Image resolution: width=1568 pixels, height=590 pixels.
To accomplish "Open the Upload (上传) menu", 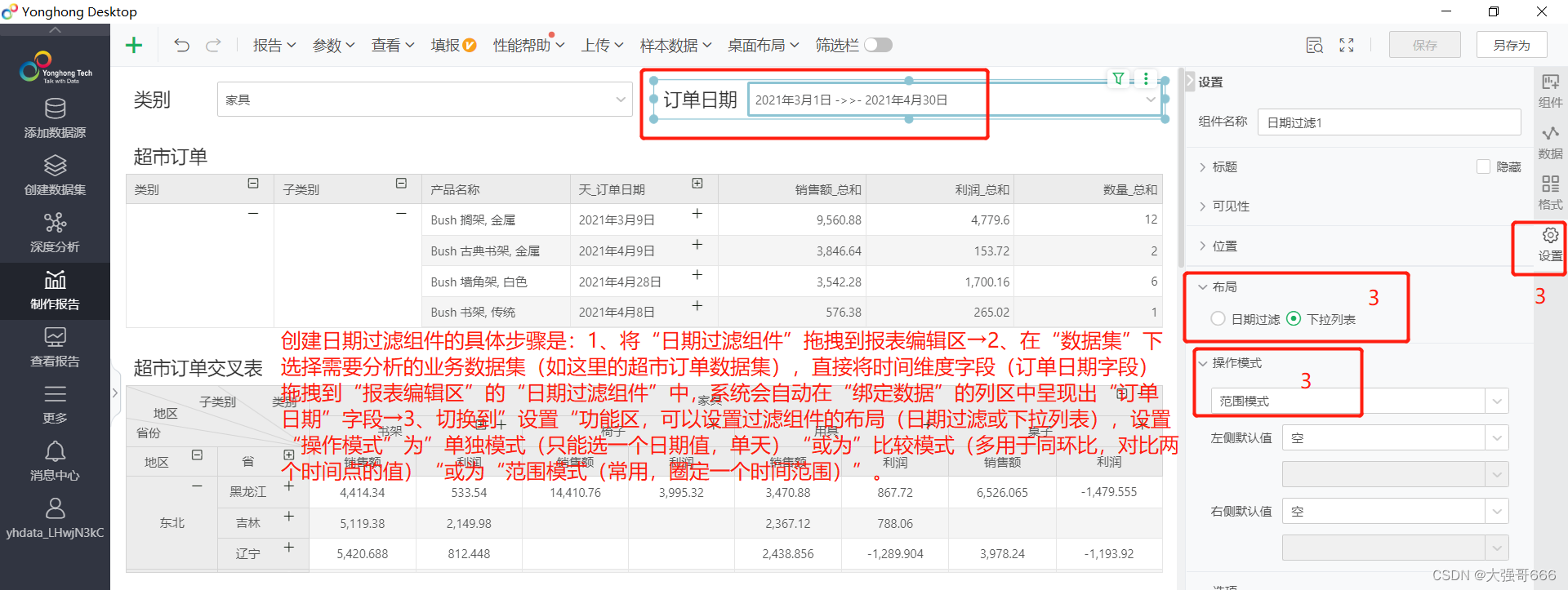I will pos(603,46).
